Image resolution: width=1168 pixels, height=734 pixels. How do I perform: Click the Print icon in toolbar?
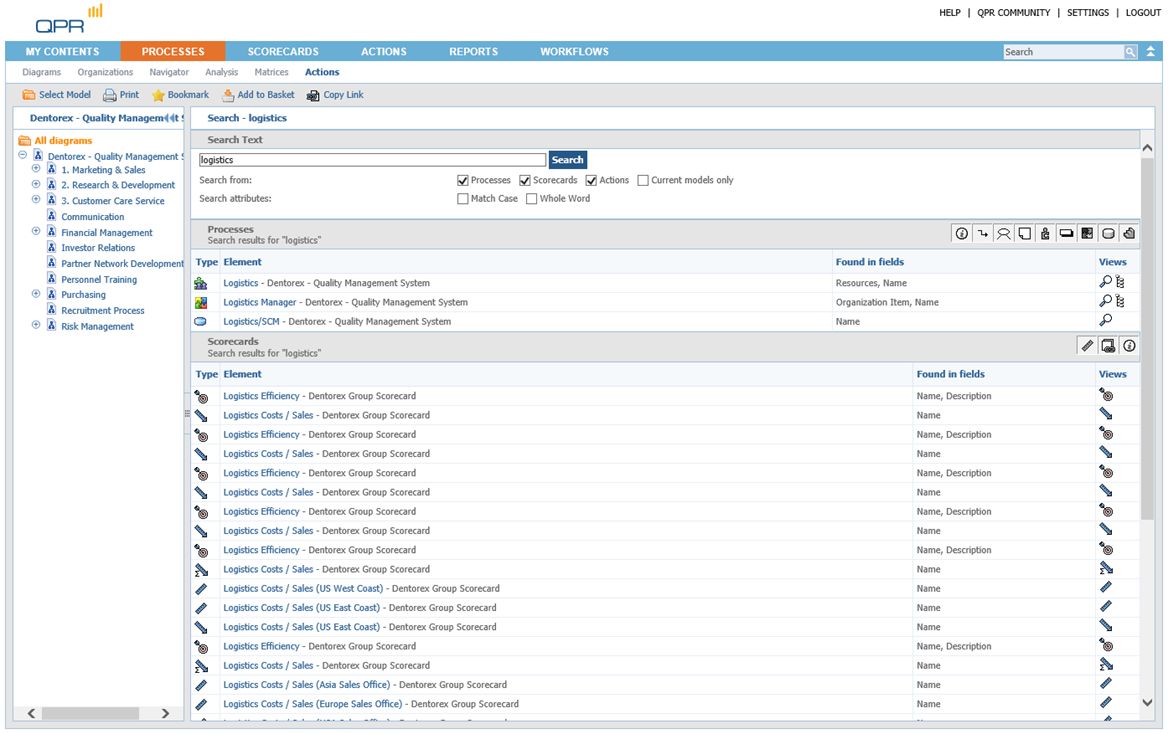coord(110,95)
